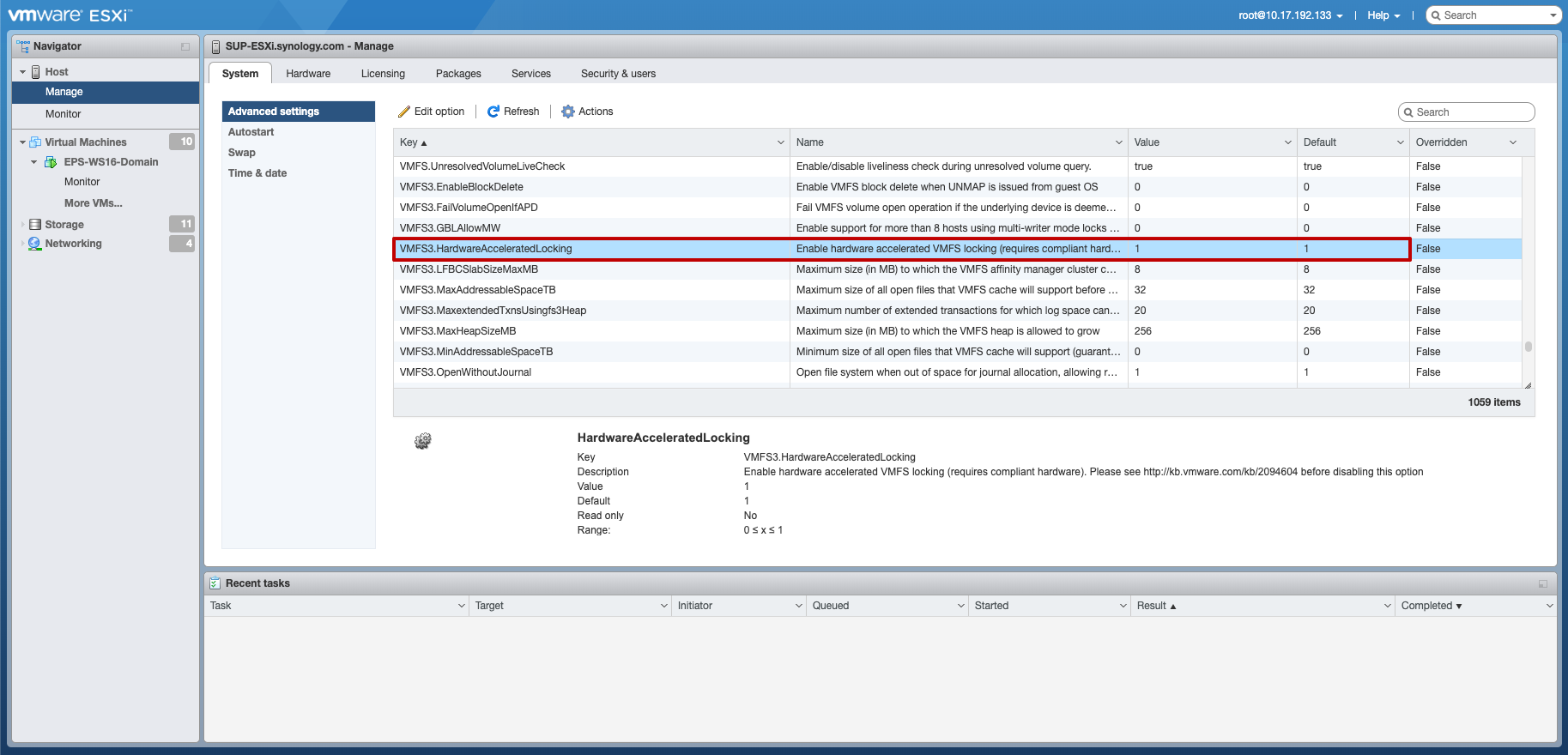Click the Edit option button
Image resolution: width=1568 pixels, height=755 pixels.
[431, 112]
